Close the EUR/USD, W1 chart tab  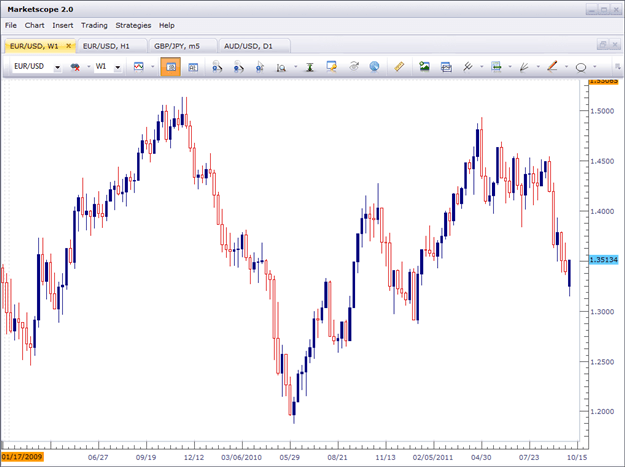click(69, 46)
